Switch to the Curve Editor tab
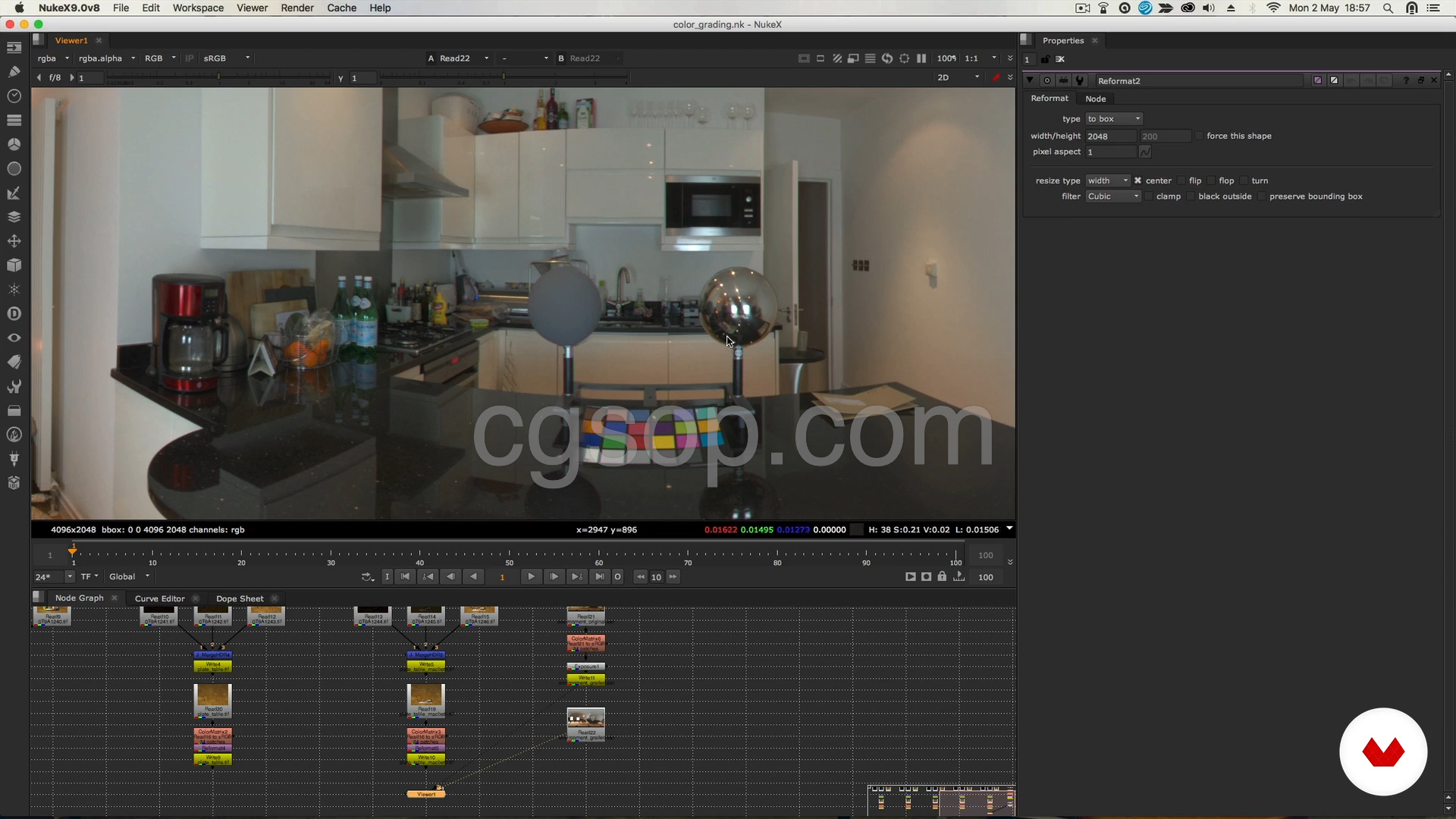 point(159,598)
